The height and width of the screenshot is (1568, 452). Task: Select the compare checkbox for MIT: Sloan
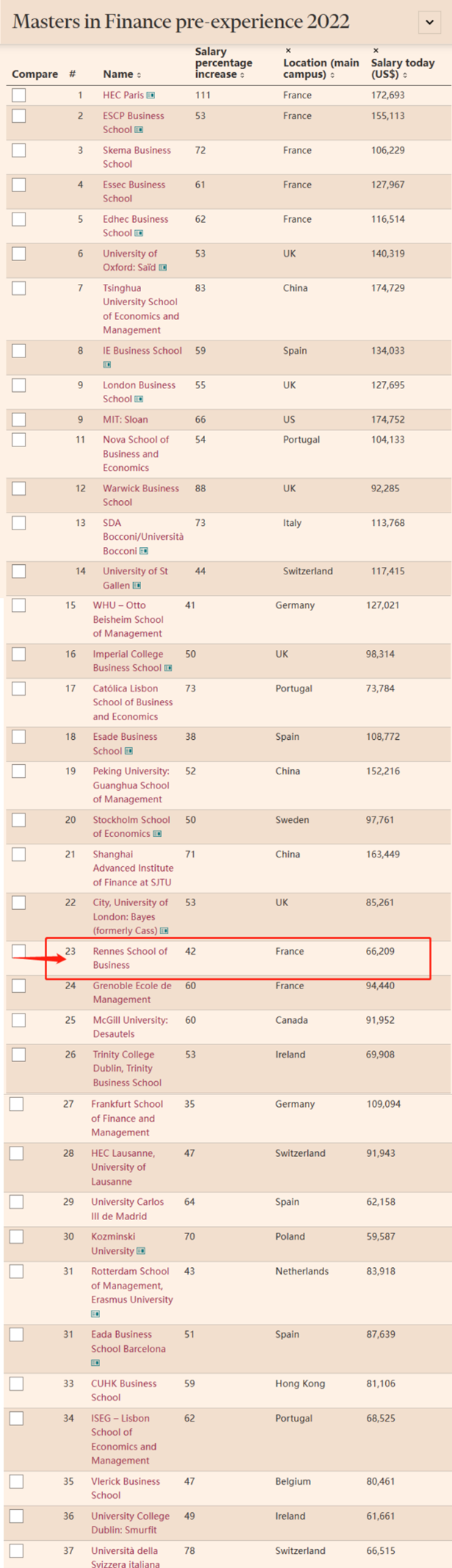coord(19,419)
